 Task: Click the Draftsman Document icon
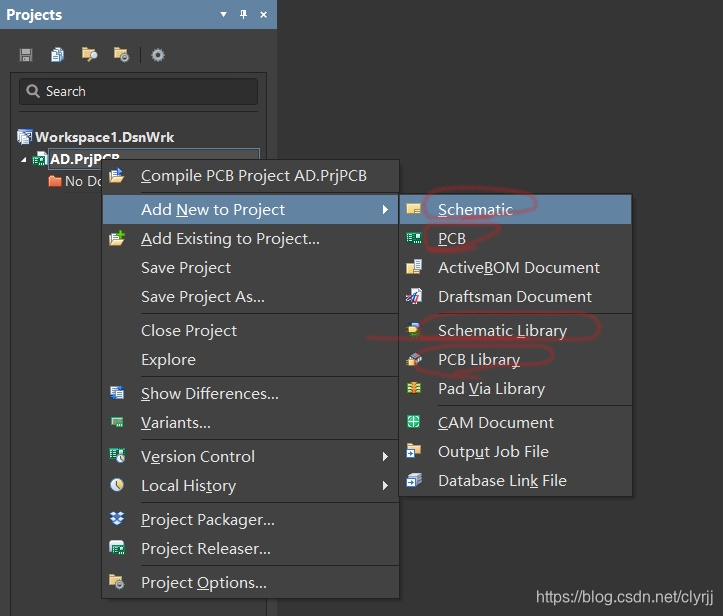click(x=414, y=297)
